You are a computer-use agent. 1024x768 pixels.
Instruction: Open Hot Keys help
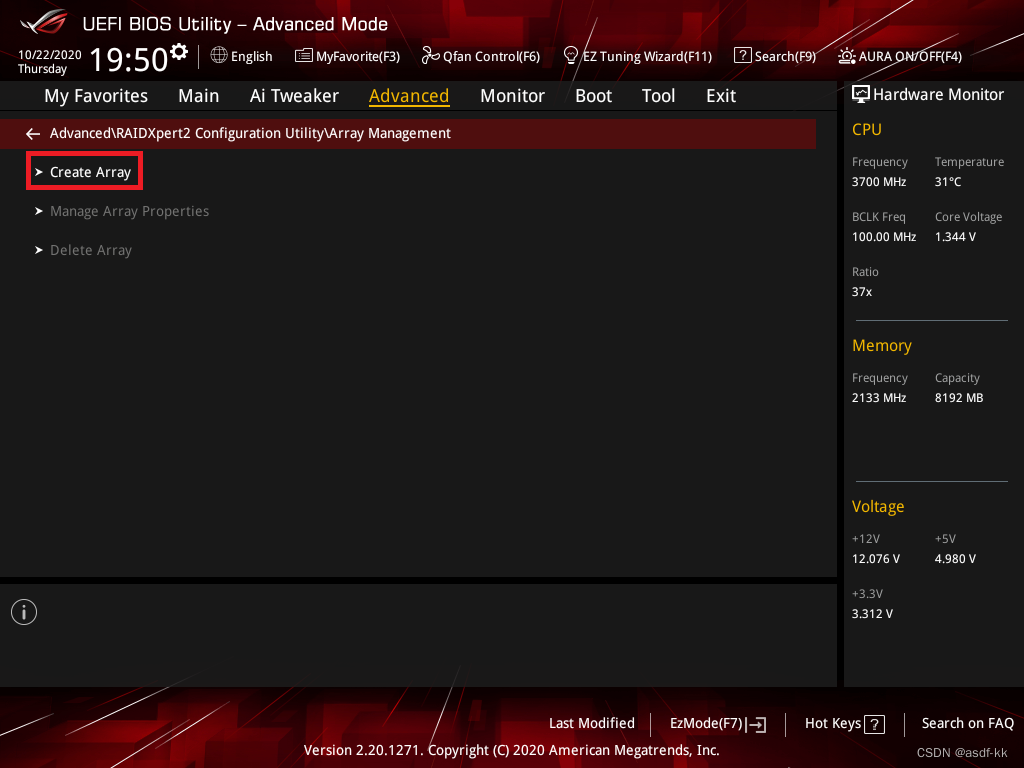[833, 724]
